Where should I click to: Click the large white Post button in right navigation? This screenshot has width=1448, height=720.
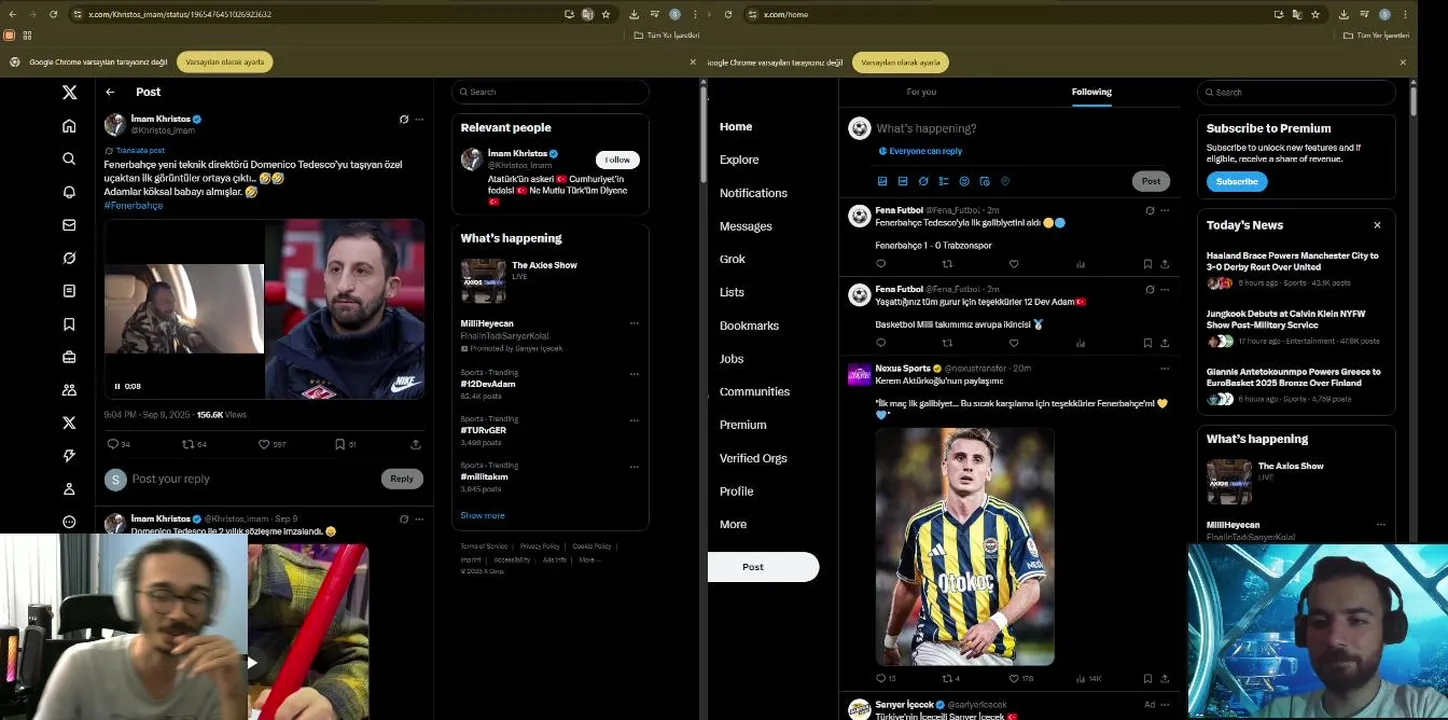point(763,567)
